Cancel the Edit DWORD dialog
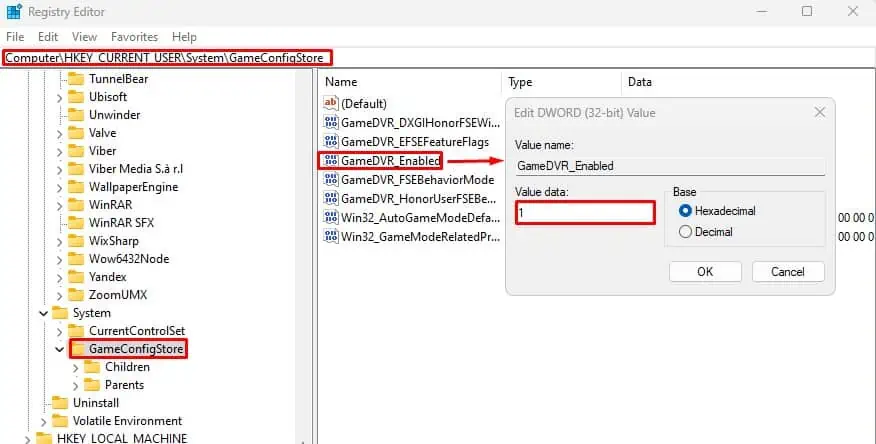This screenshot has height=444, width=876. tap(788, 272)
